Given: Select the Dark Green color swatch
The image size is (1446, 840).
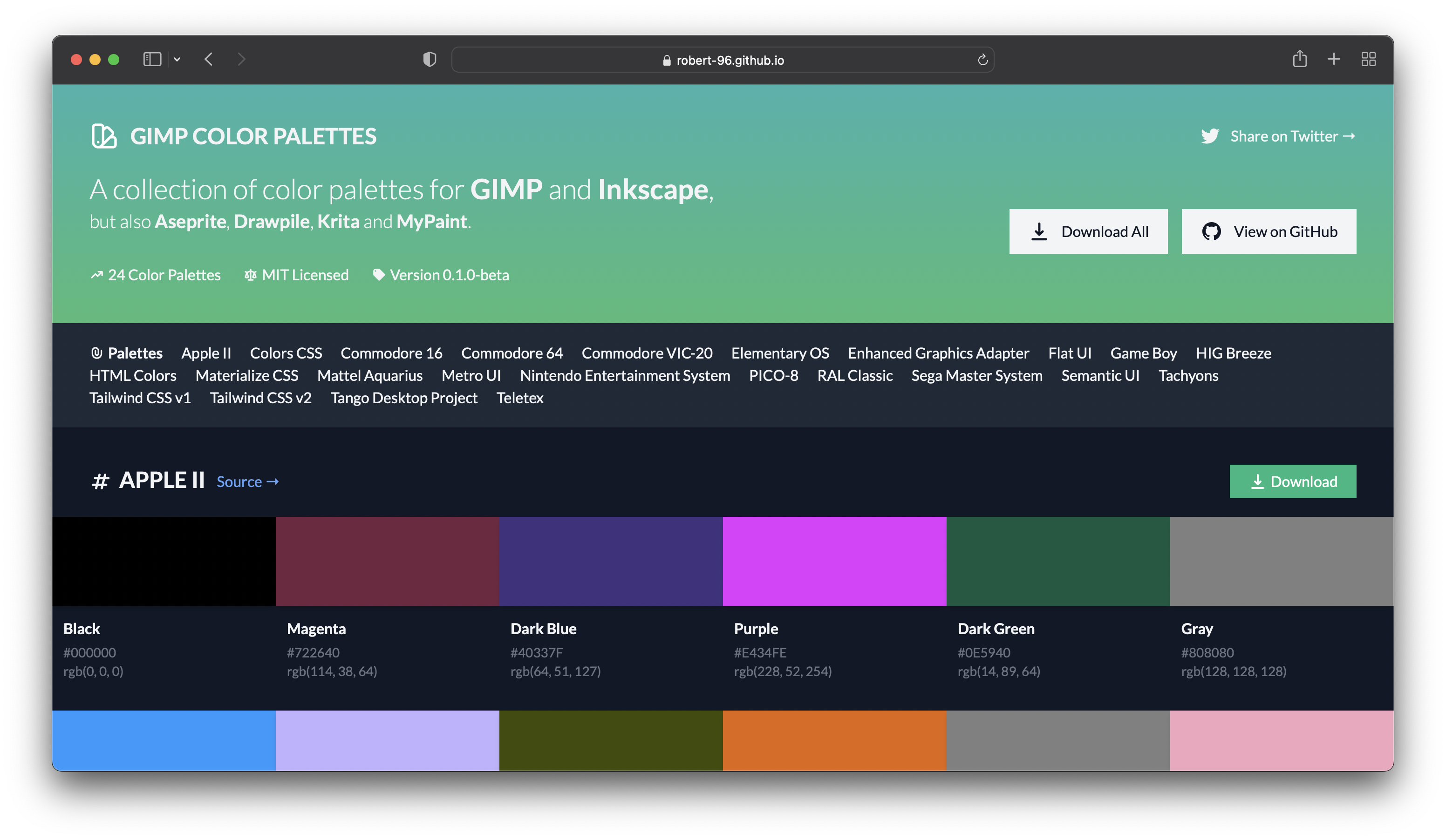Looking at the screenshot, I should [1057, 562].
